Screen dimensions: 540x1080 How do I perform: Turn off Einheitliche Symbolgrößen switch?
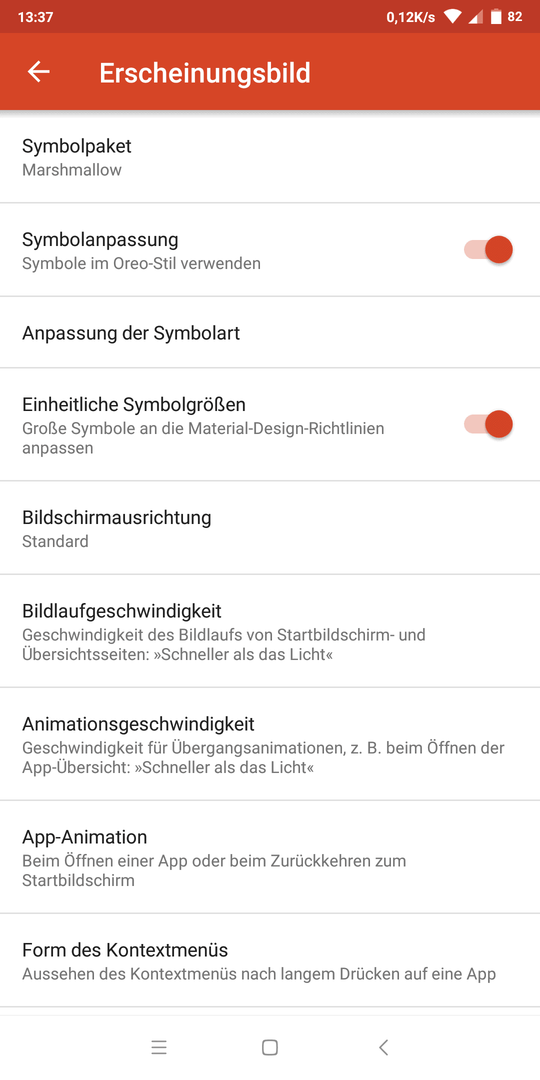tap(489, 424)
